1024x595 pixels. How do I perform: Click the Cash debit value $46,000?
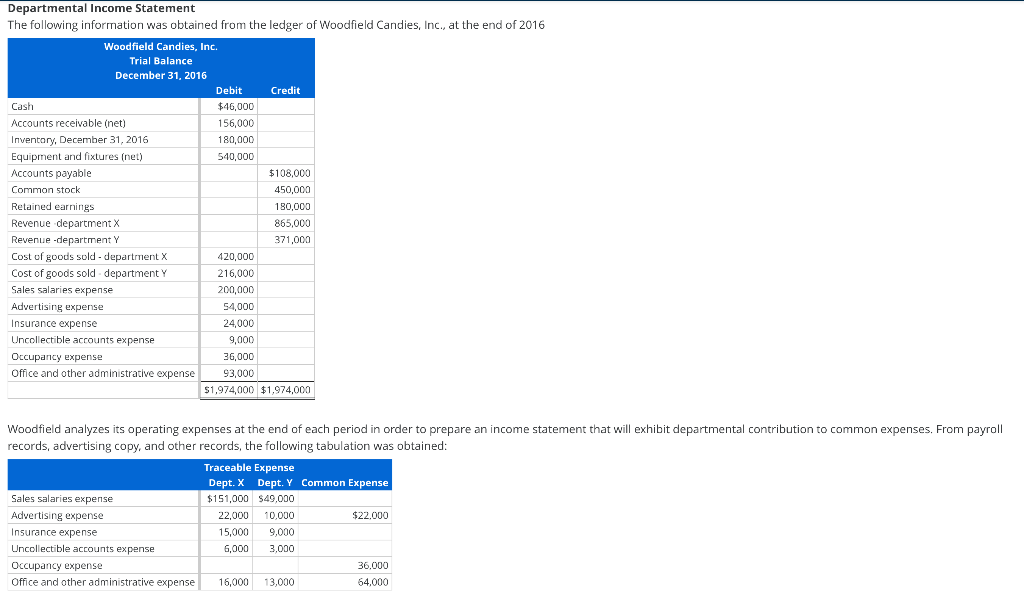coord(236,106)
